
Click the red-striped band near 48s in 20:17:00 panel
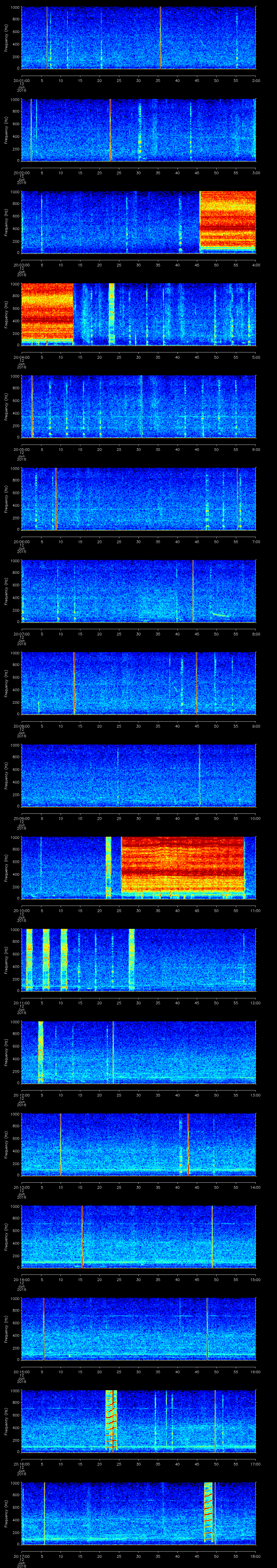tap(209, 1513)
